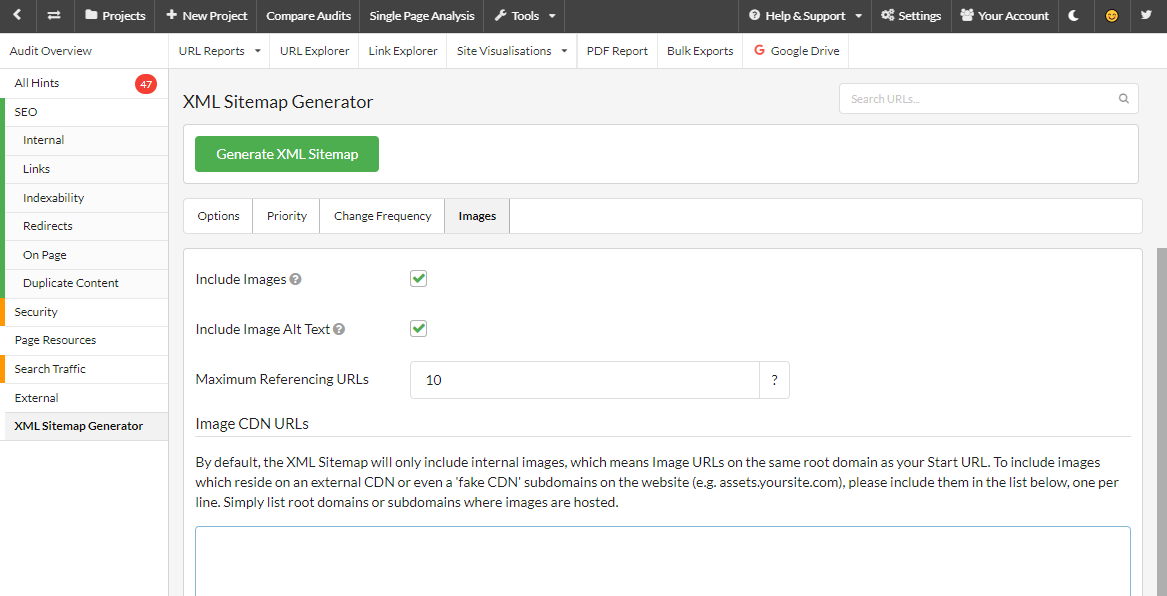Click the page vertical scrollbar

pyautogui.click(x=1162, y=422)
